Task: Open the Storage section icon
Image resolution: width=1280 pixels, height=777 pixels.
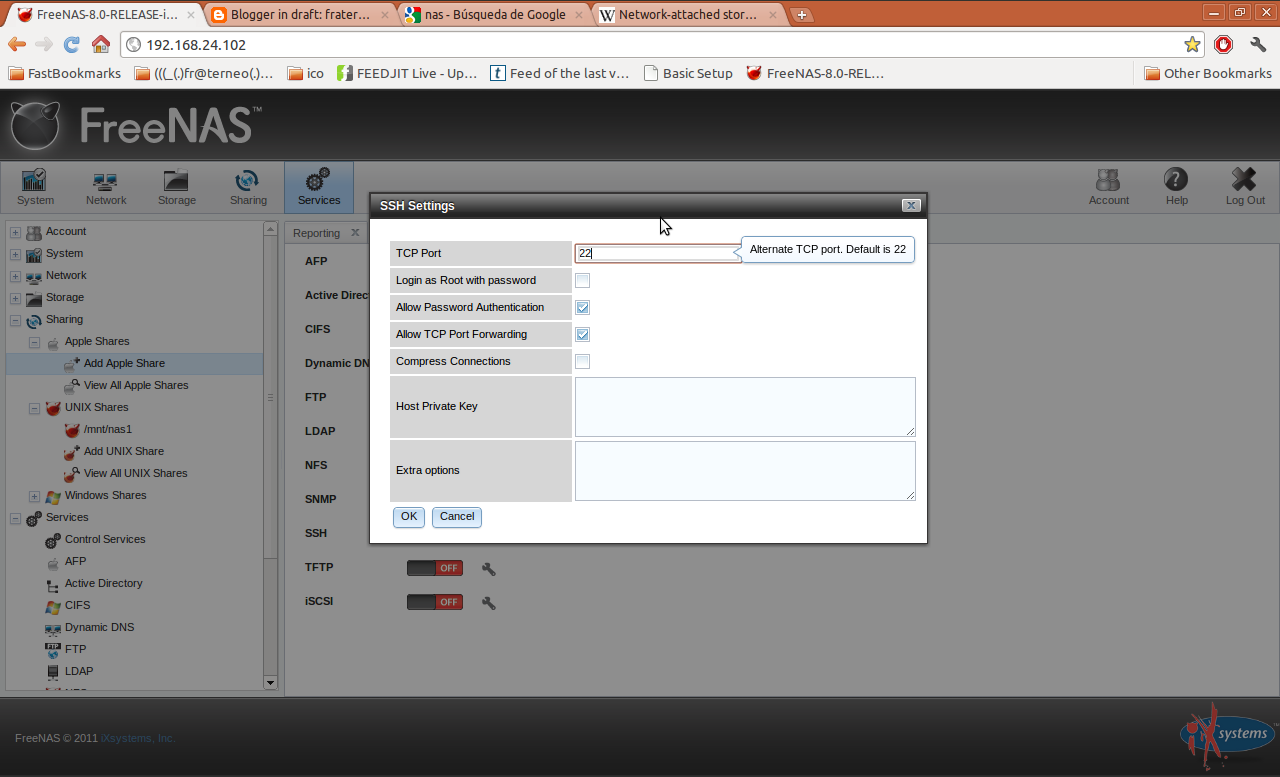Action: [176, 186]
